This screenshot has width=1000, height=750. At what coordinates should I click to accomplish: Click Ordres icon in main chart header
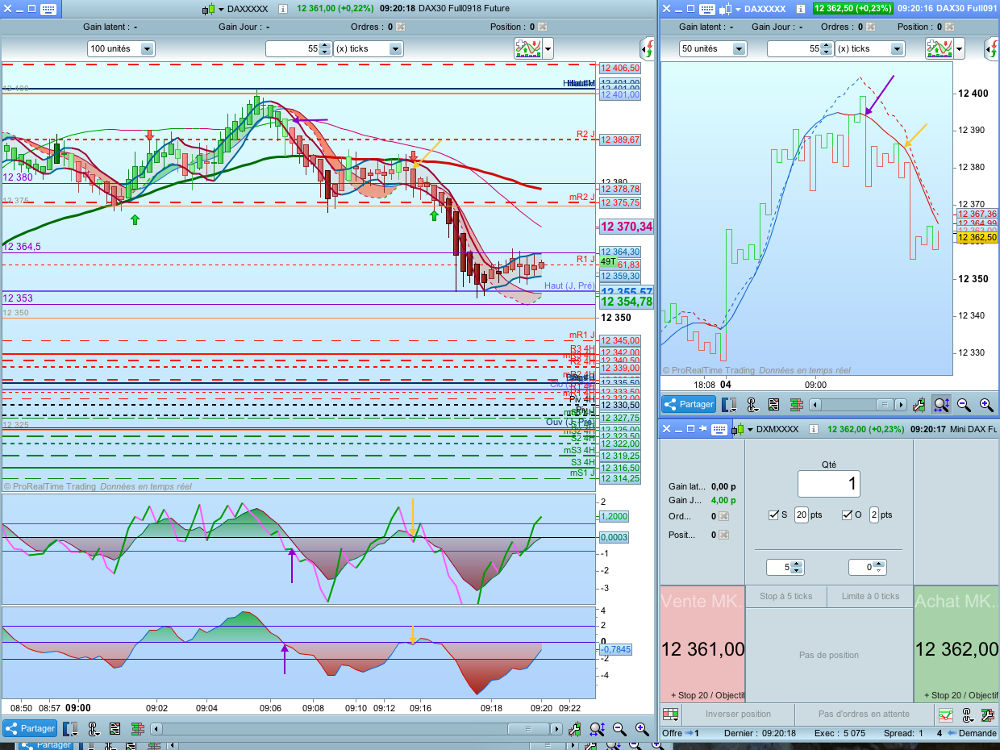tap(400, 27)
